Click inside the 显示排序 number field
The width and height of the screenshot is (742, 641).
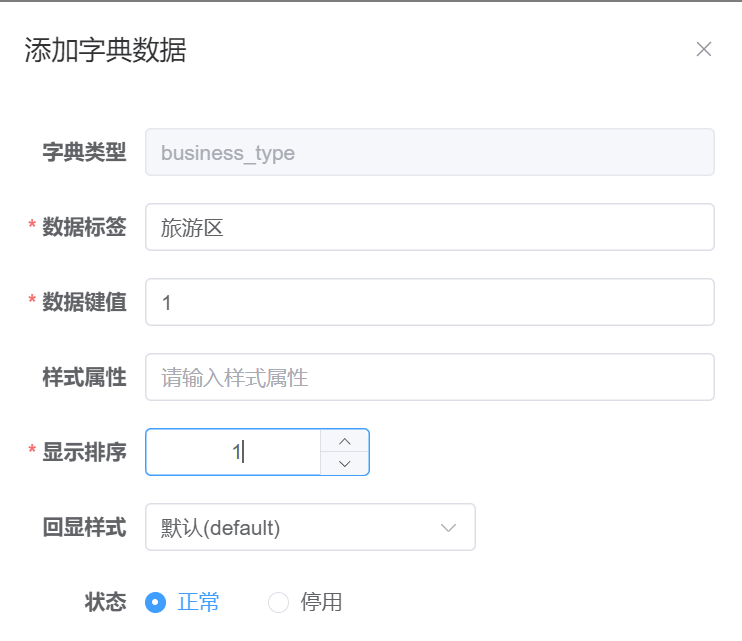pos(234,452)
